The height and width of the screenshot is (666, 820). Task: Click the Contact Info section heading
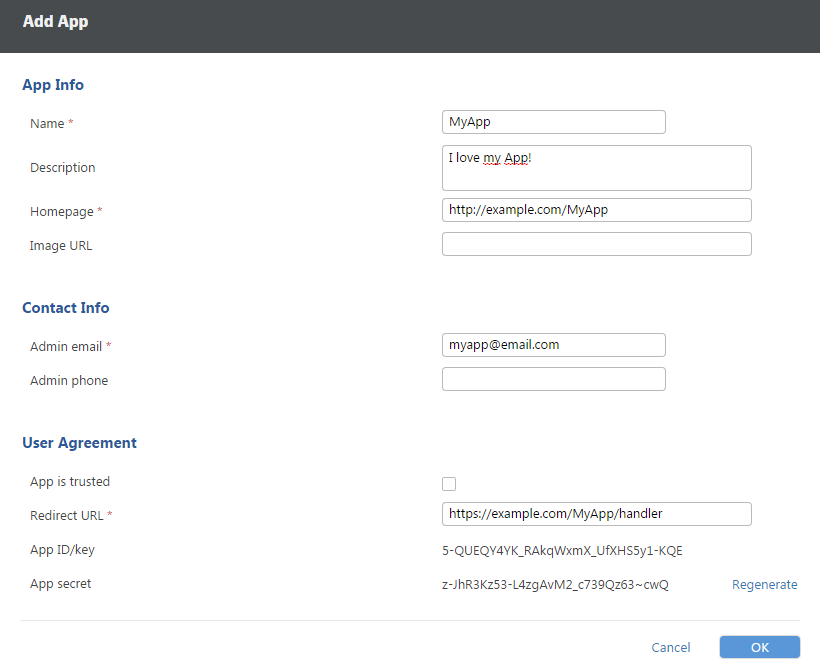tap(65, 307)
